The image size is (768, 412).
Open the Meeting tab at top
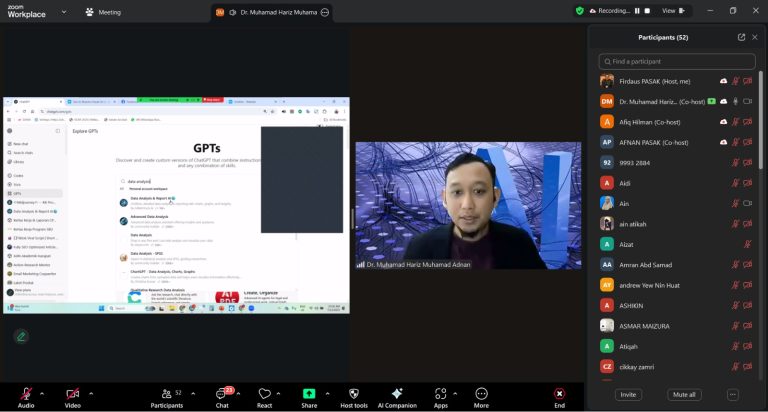[x=103, y=12]
